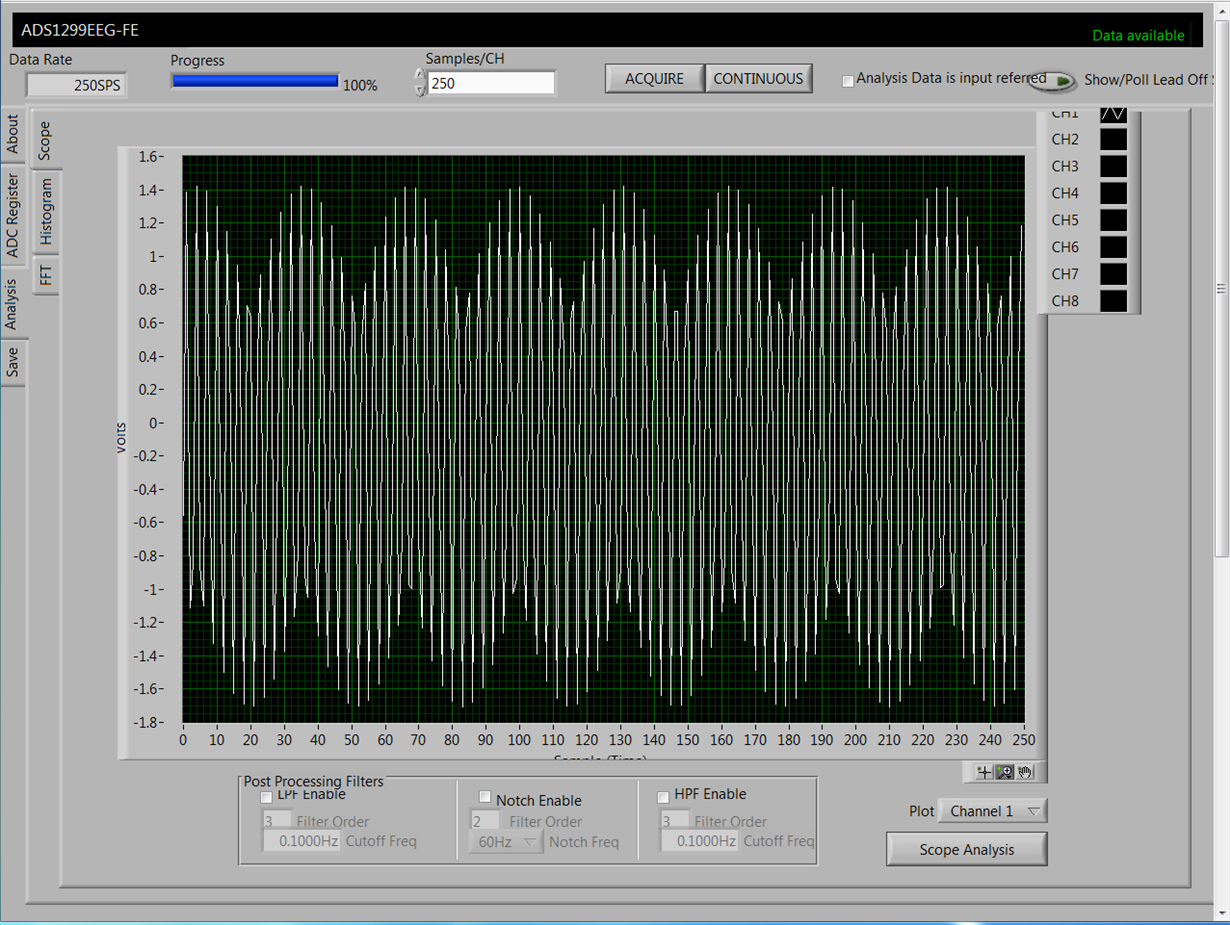The image size is (1230, 925).
Task: Select the crosshair cursor graph tool
Action: pyautogui.click(x=985, y=772)
